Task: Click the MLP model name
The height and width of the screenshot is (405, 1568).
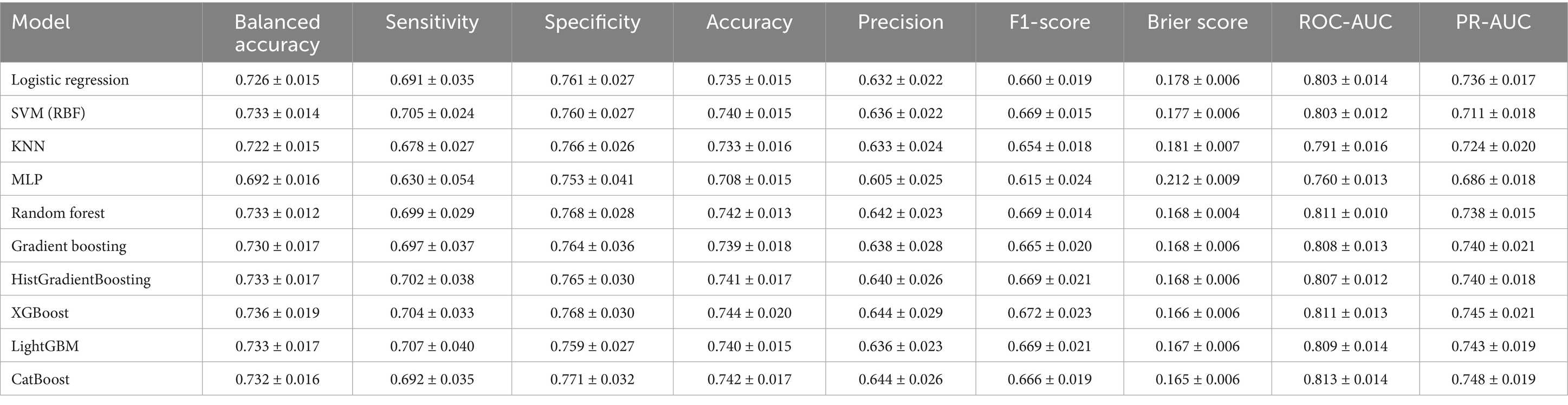Action: coord(27,179)
